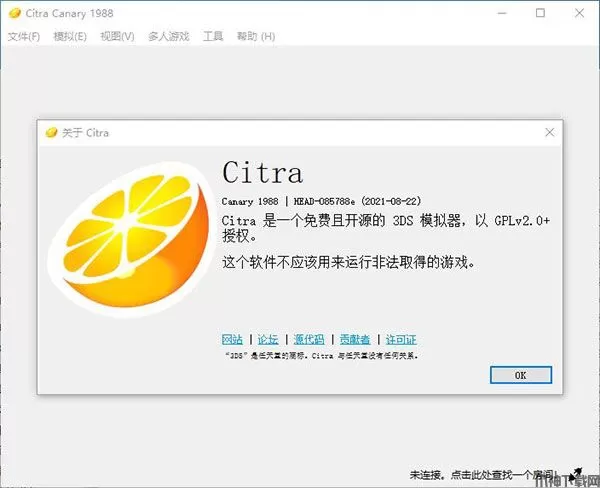
Task: Click the Citra icon in About dialog title
Action: tap(51, 133)
